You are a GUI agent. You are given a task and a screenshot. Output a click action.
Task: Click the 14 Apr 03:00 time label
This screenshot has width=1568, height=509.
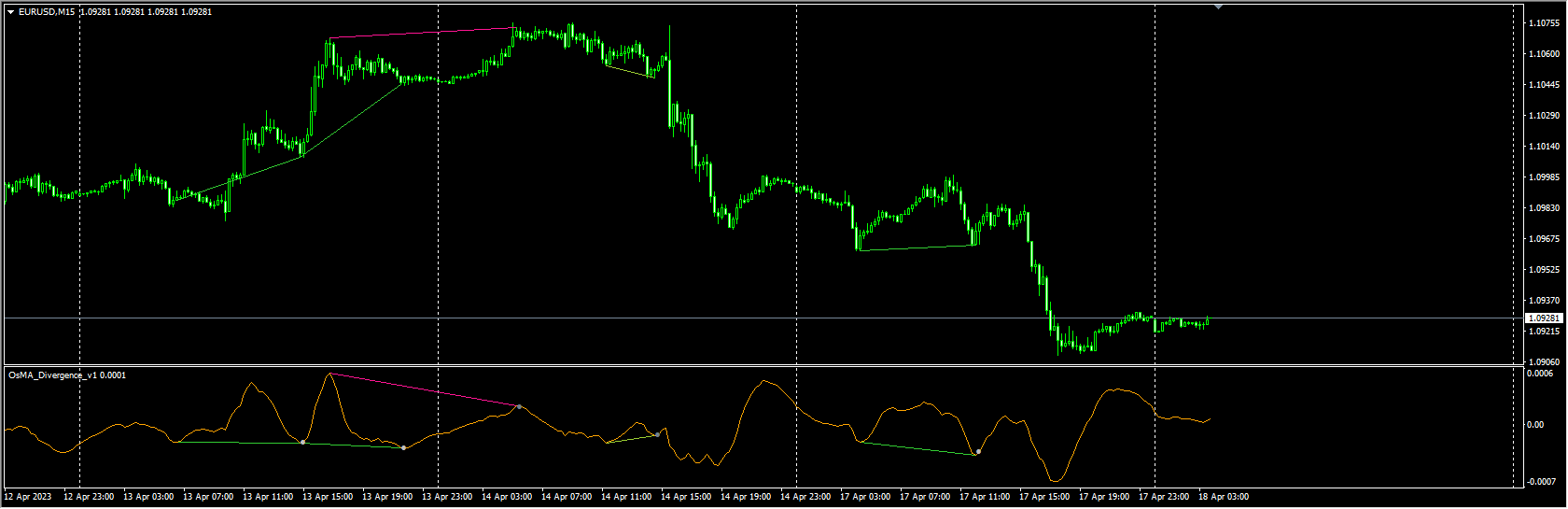(x=507, y=497)
